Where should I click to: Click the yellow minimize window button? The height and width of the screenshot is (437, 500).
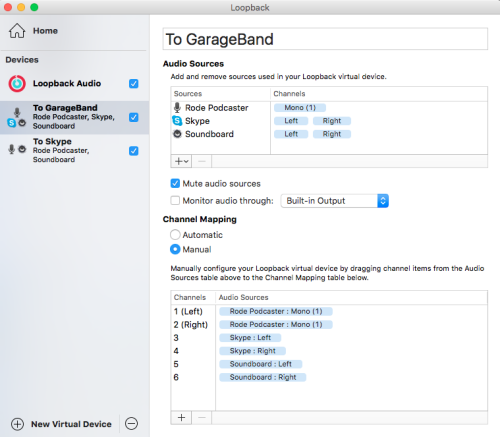tap(21, 7)
